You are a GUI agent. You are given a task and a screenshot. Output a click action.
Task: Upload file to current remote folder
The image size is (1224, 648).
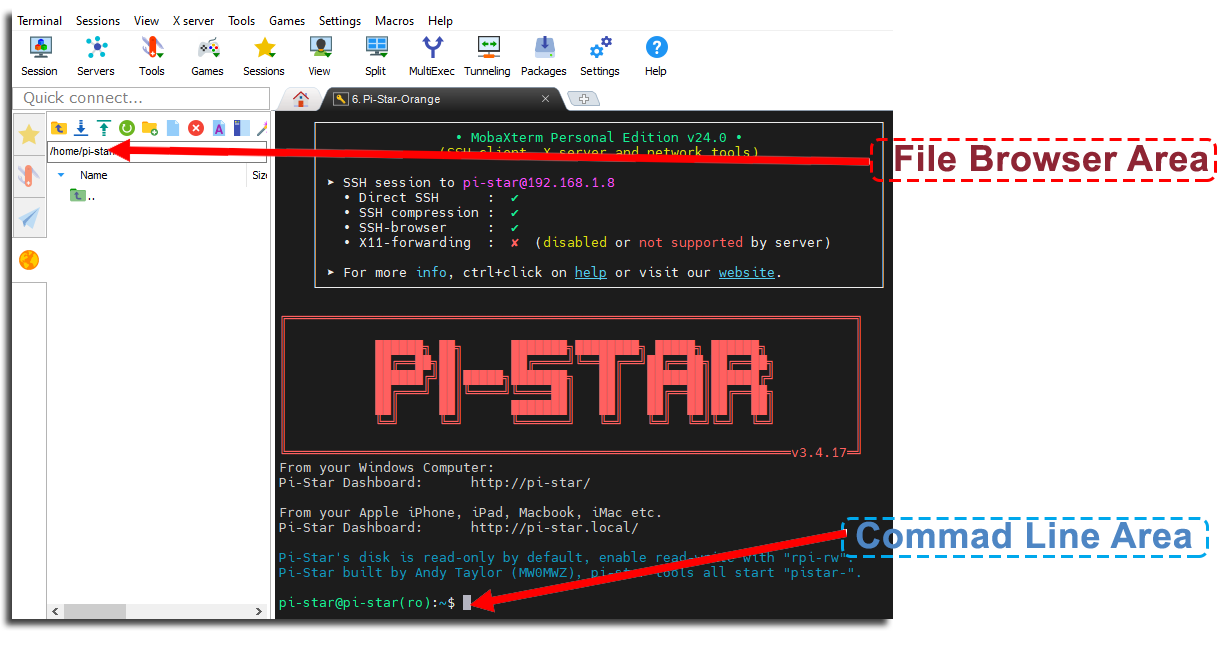[x=103, y=128]
